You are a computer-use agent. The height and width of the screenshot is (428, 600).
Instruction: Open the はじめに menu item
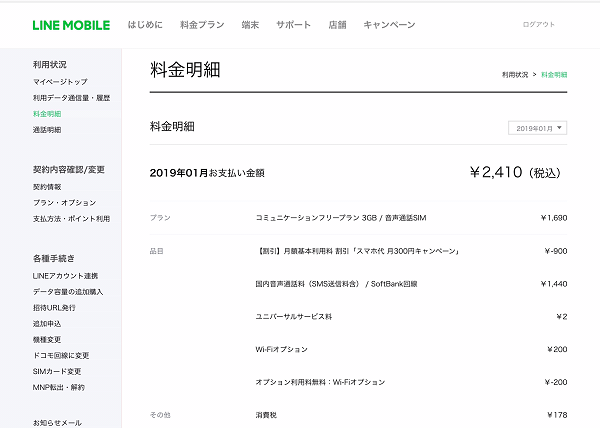(x=145, y=25)
